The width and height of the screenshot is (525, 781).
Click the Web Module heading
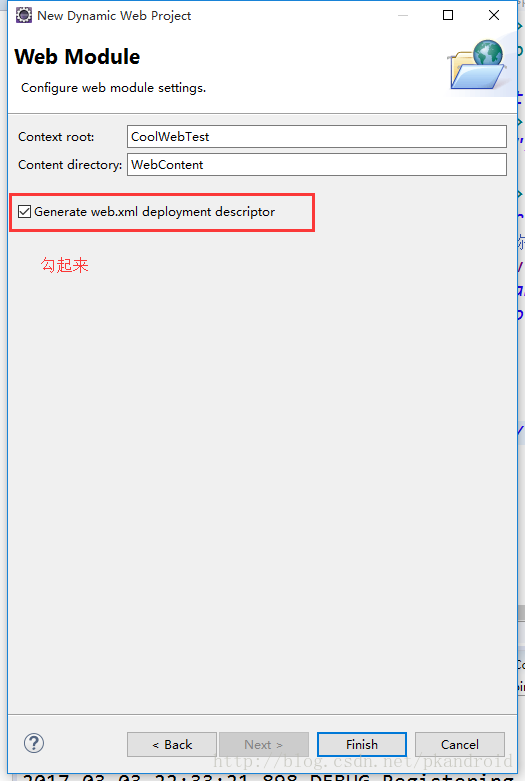pyautogui.click(x=77, y=57)
